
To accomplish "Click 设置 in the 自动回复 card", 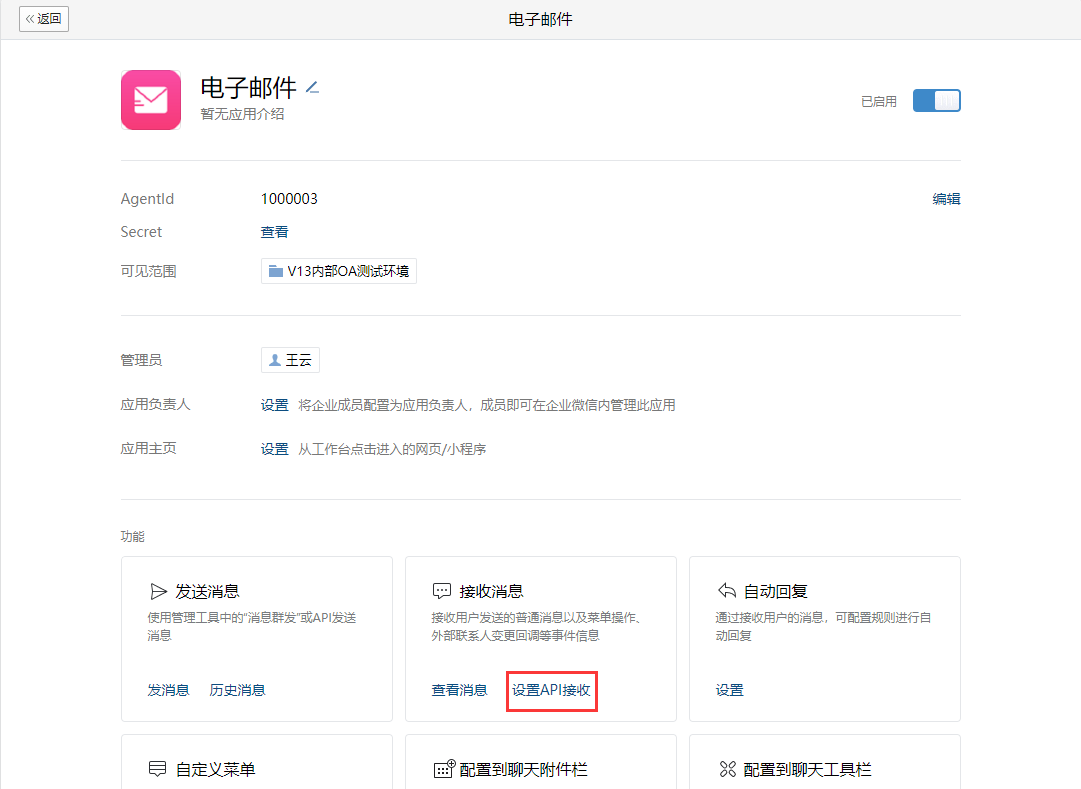I will 729,690.
